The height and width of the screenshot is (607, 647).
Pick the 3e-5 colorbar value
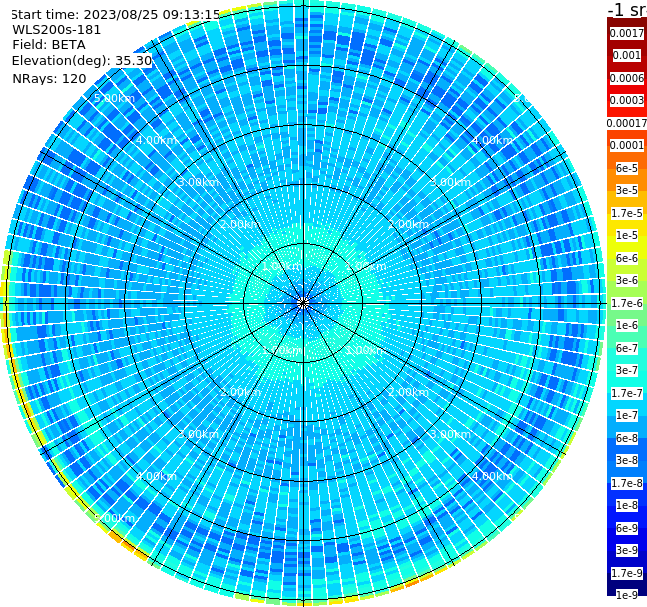(x=627, y=190)
